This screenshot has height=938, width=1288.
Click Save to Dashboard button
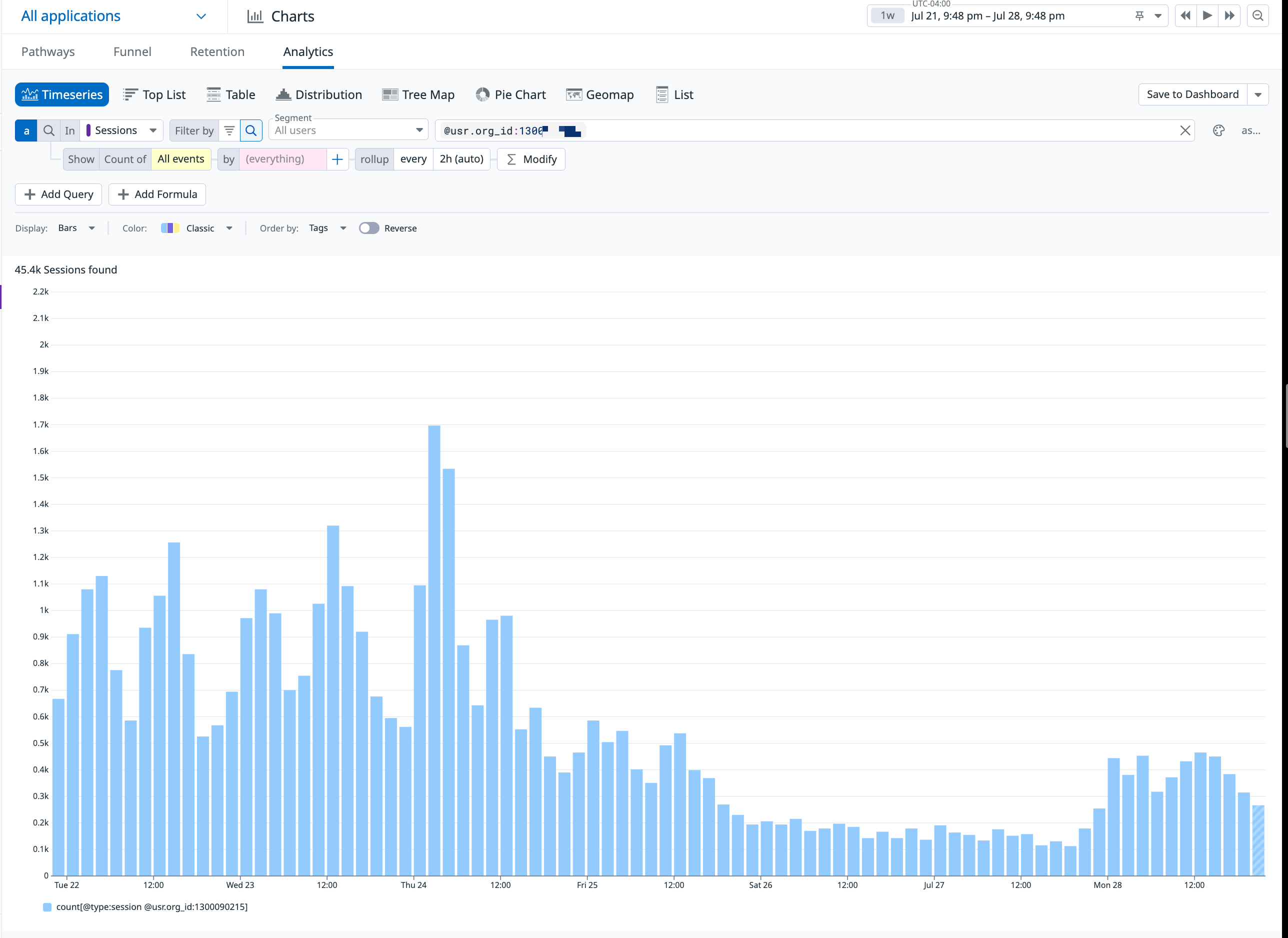click(1192, 95)
